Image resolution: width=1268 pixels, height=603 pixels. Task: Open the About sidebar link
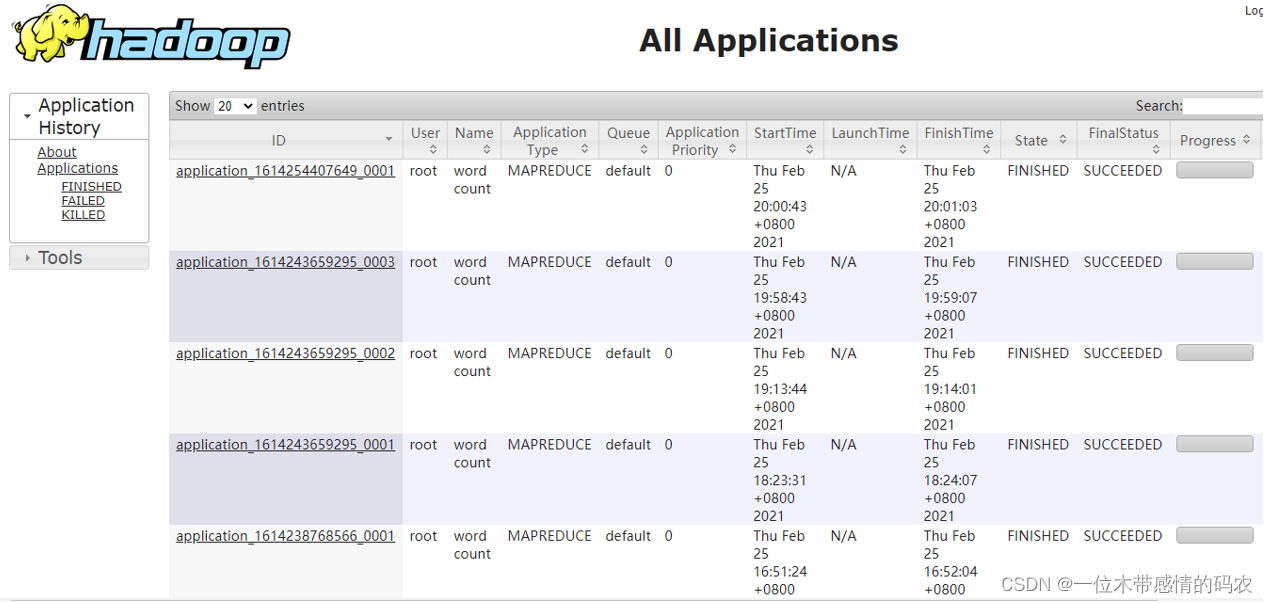pos(57,152)
